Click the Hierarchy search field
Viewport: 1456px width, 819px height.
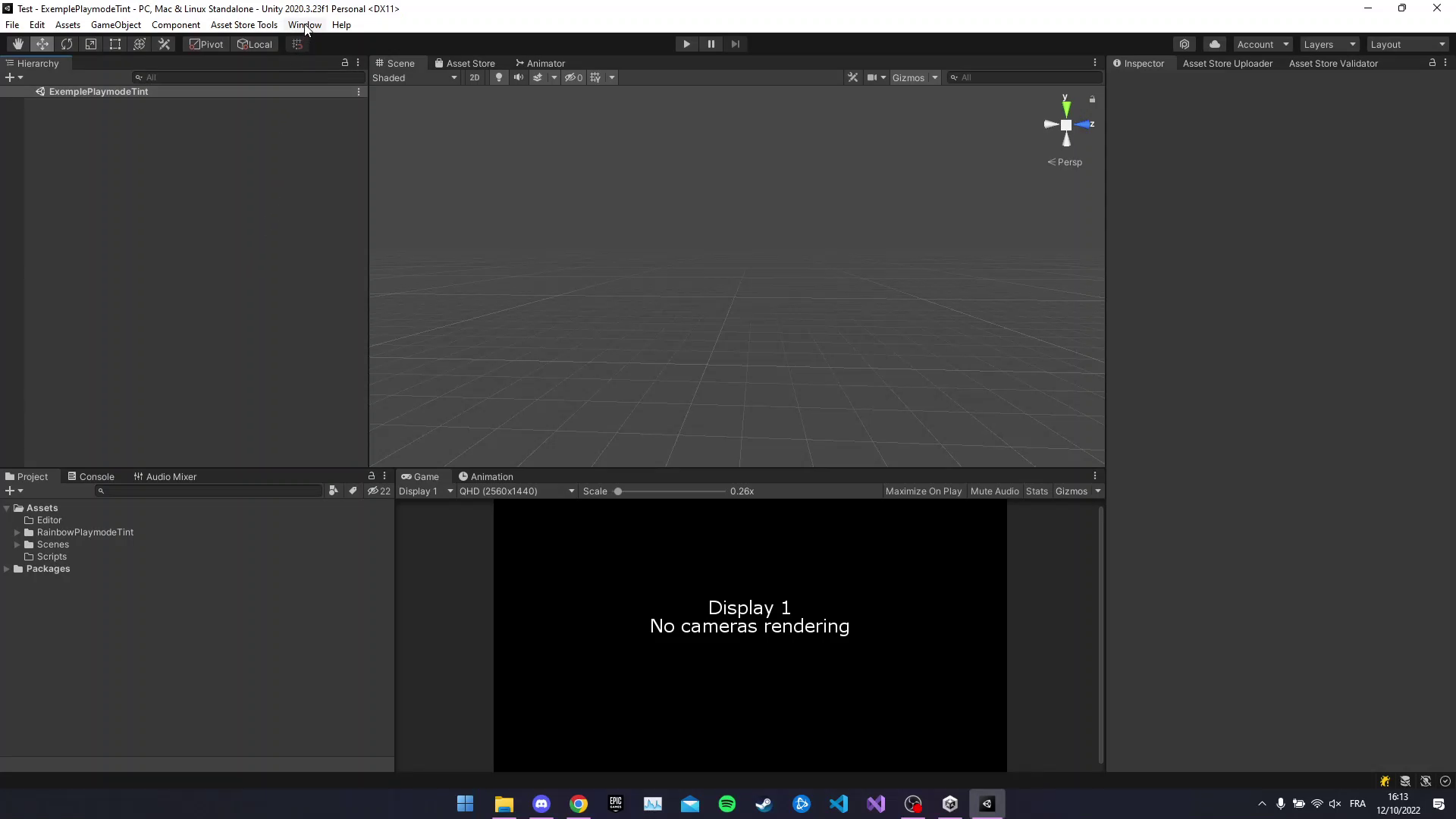click(249, 77)
